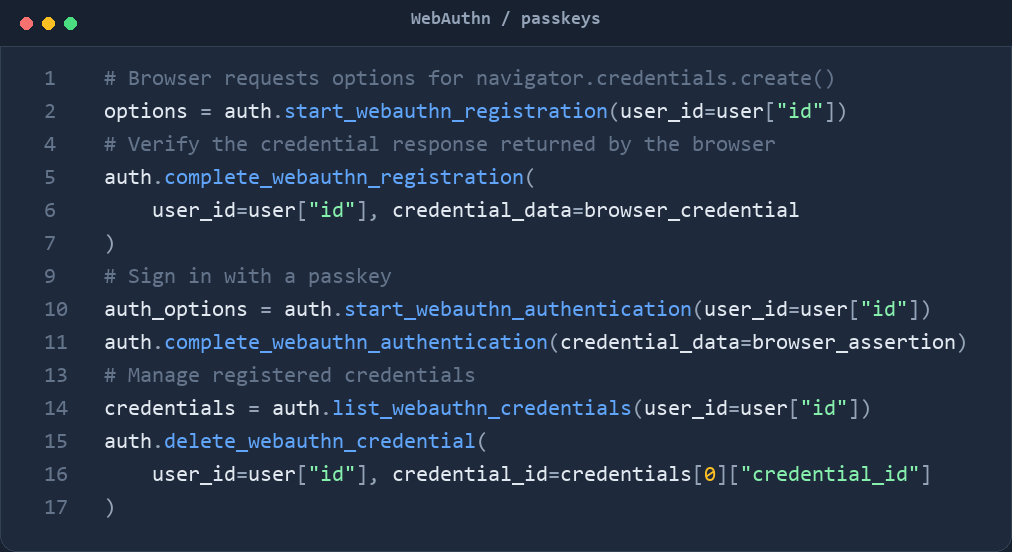Click the comment '# Sign in with a passkey'
Screen dimensions: 1012x552
(248, 276)
